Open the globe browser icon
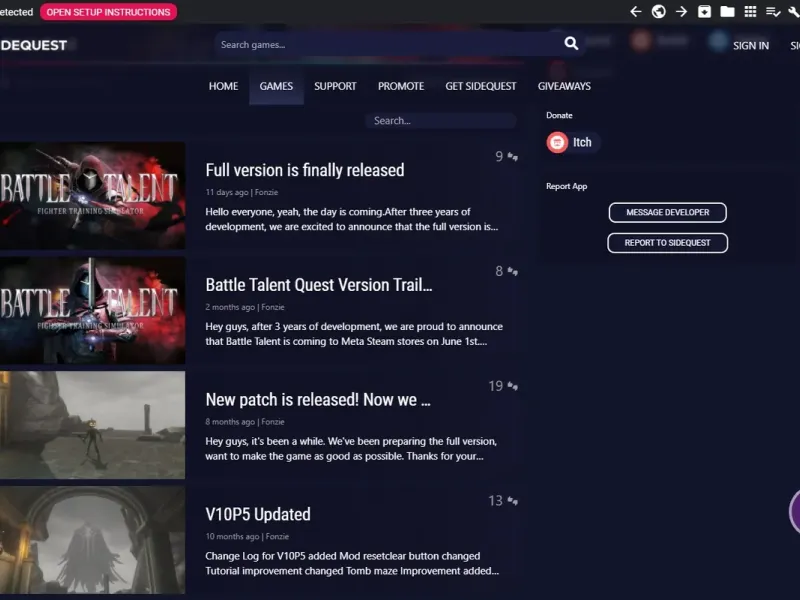This screenshot has height=600, width=800. tap(659, 11)
